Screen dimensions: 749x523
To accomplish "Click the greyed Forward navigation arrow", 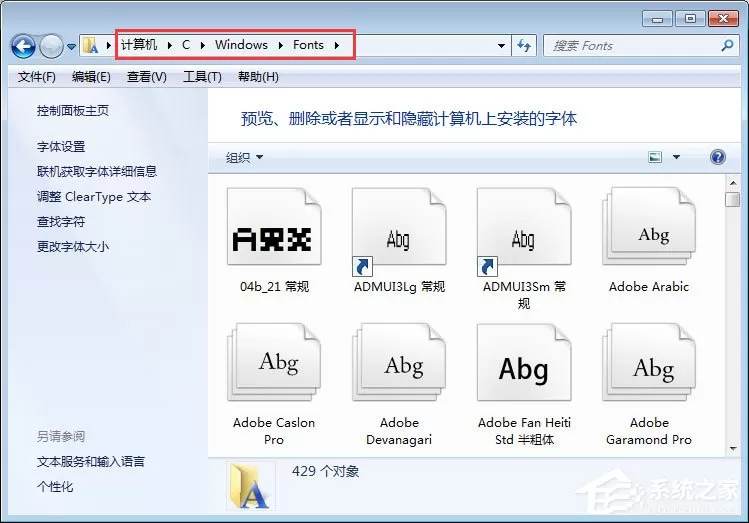I will pyautogui.click(x=51, y=46).
